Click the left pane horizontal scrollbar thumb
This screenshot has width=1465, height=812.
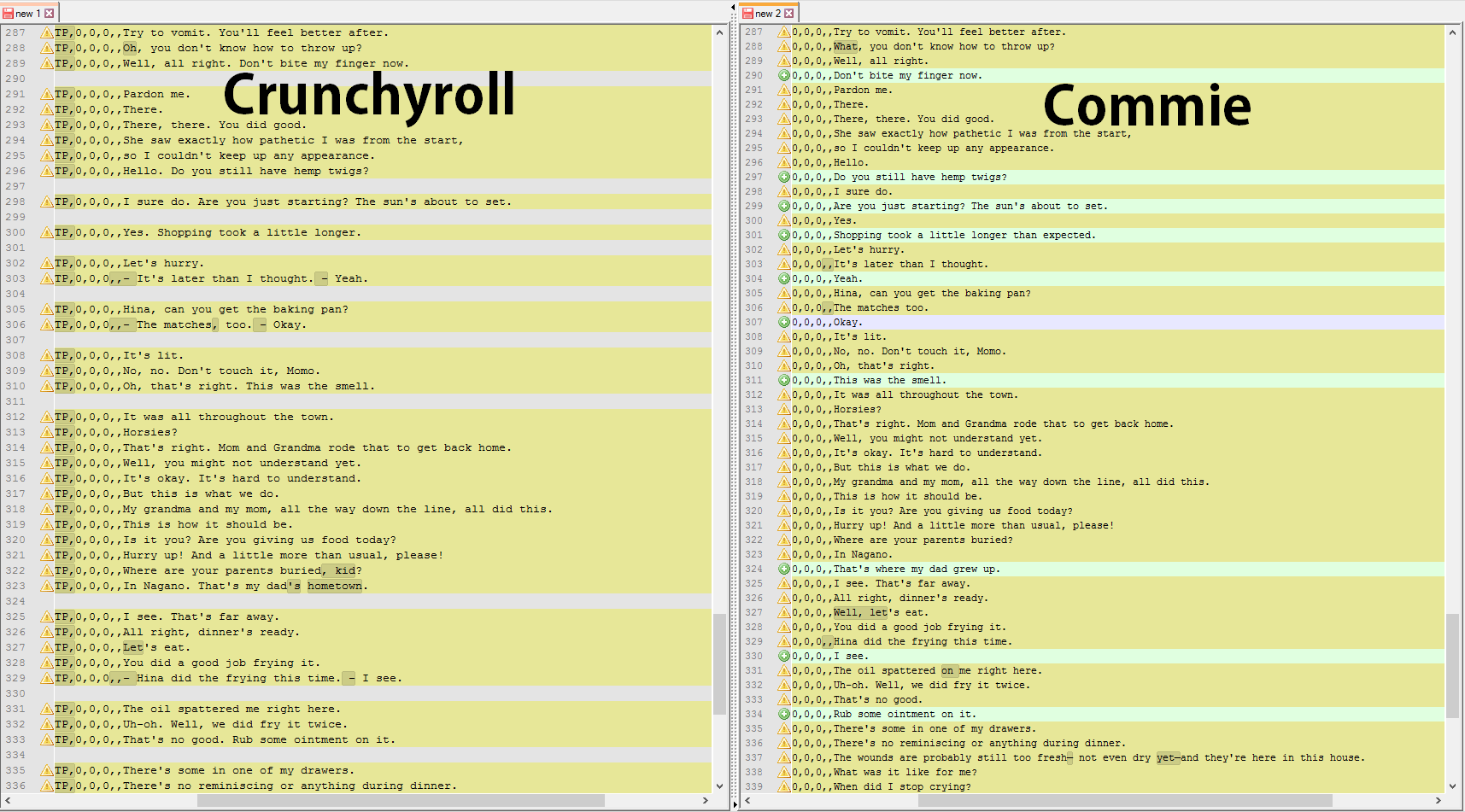coord(401,800)
